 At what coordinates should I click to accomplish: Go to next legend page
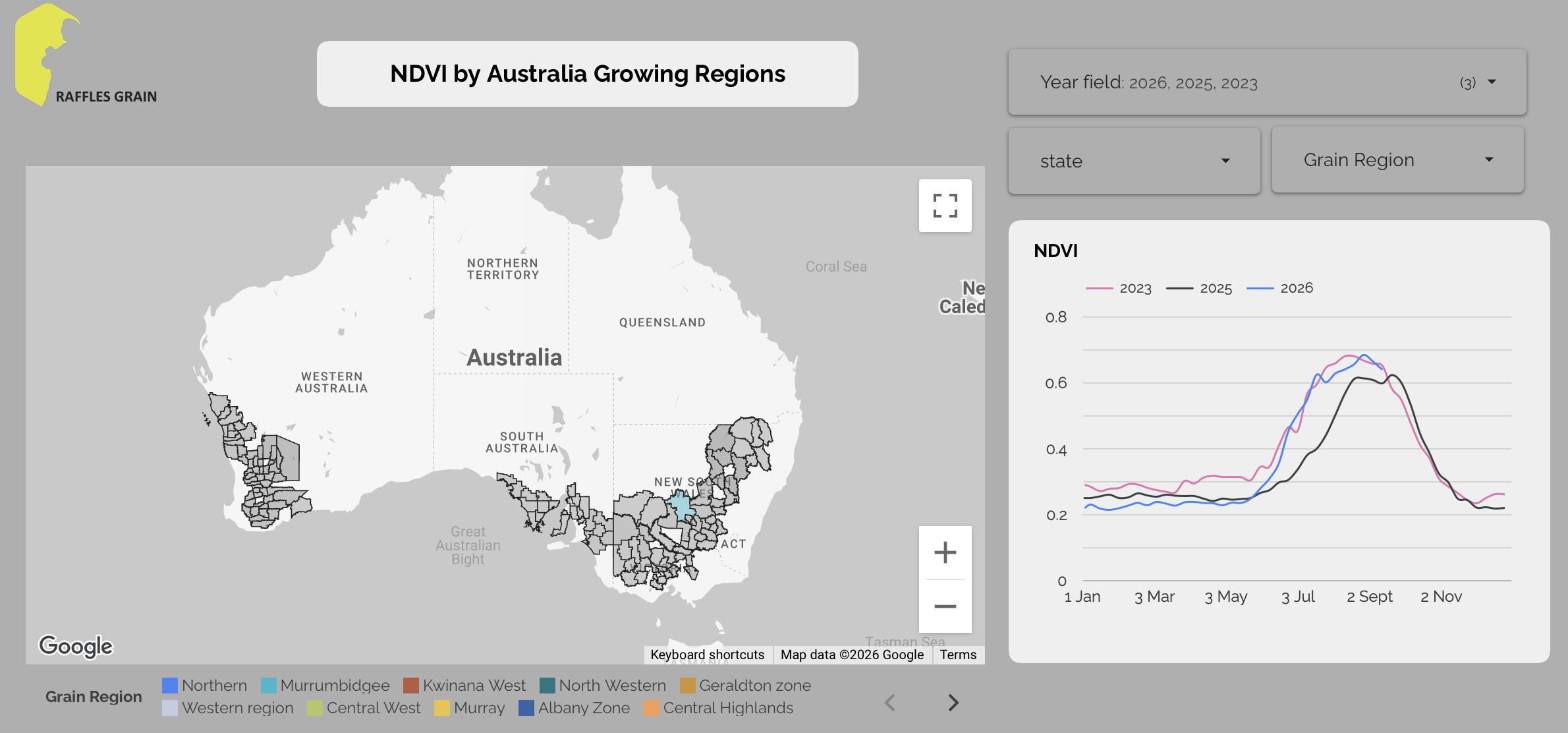pyautogui.click(x=953, y=703)
